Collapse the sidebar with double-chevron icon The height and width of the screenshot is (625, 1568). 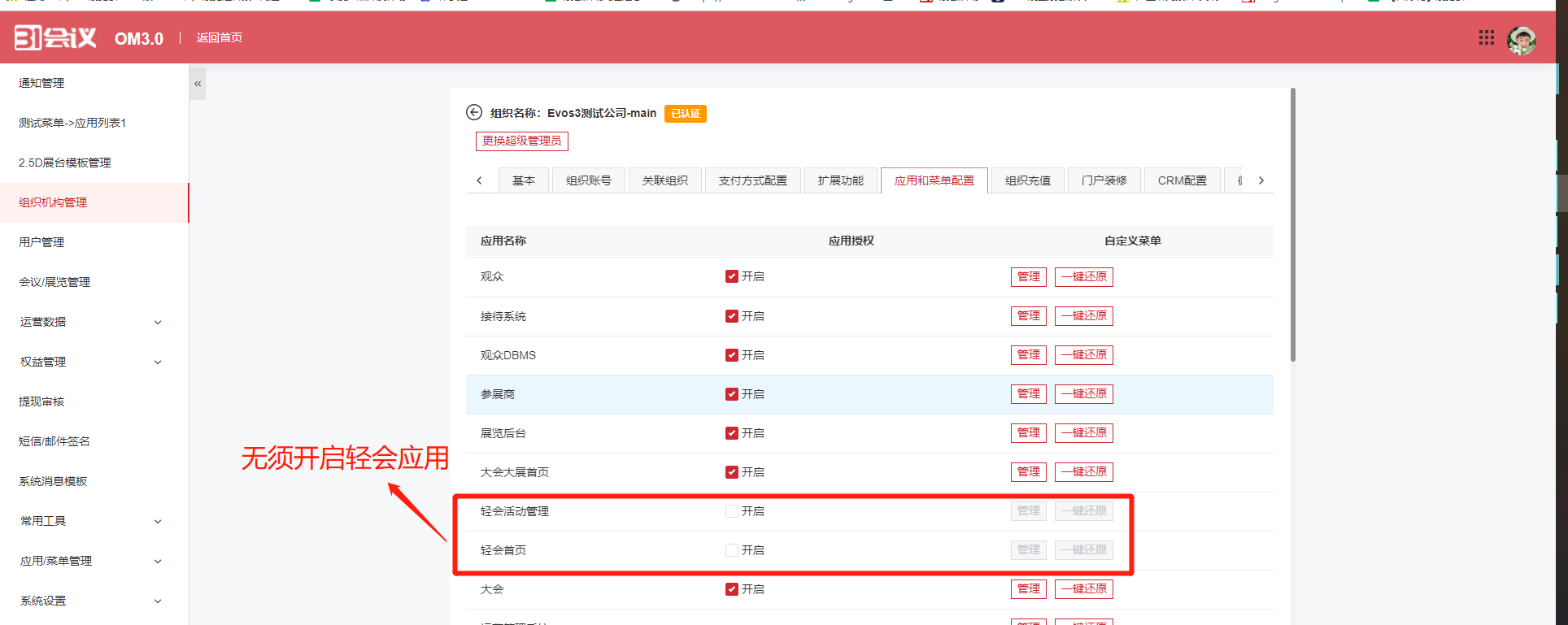pyautogui.click(x=198, y=84)
